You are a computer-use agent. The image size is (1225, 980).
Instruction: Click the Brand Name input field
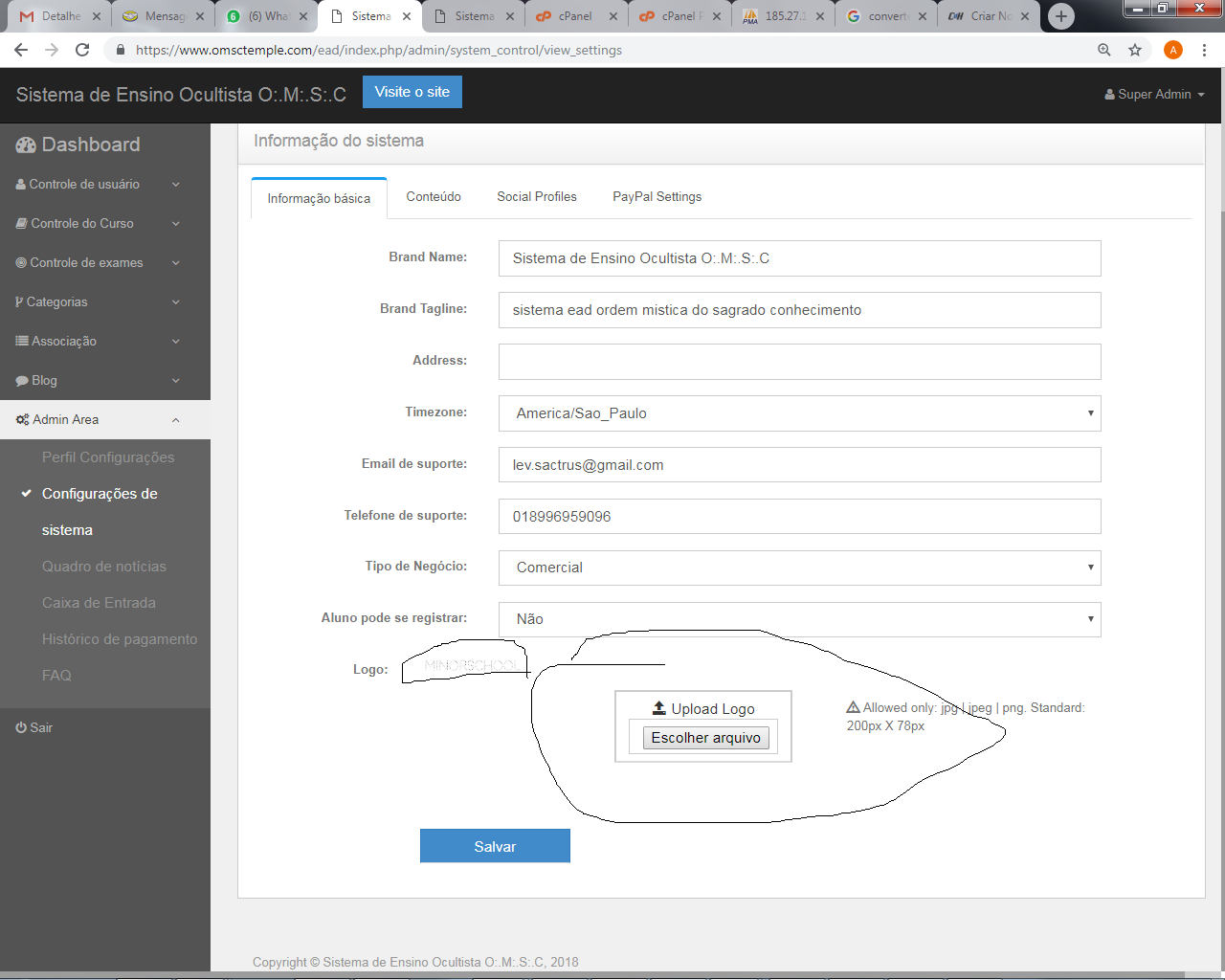click(799, 258)
